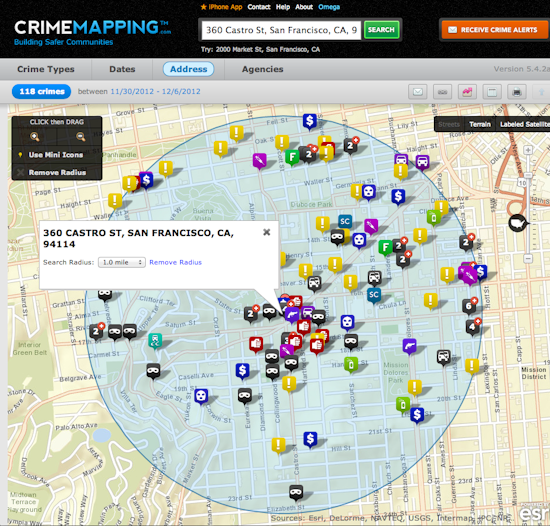
Task: Click the email envelope toolbar icon
Action: [x=417, y=92]
